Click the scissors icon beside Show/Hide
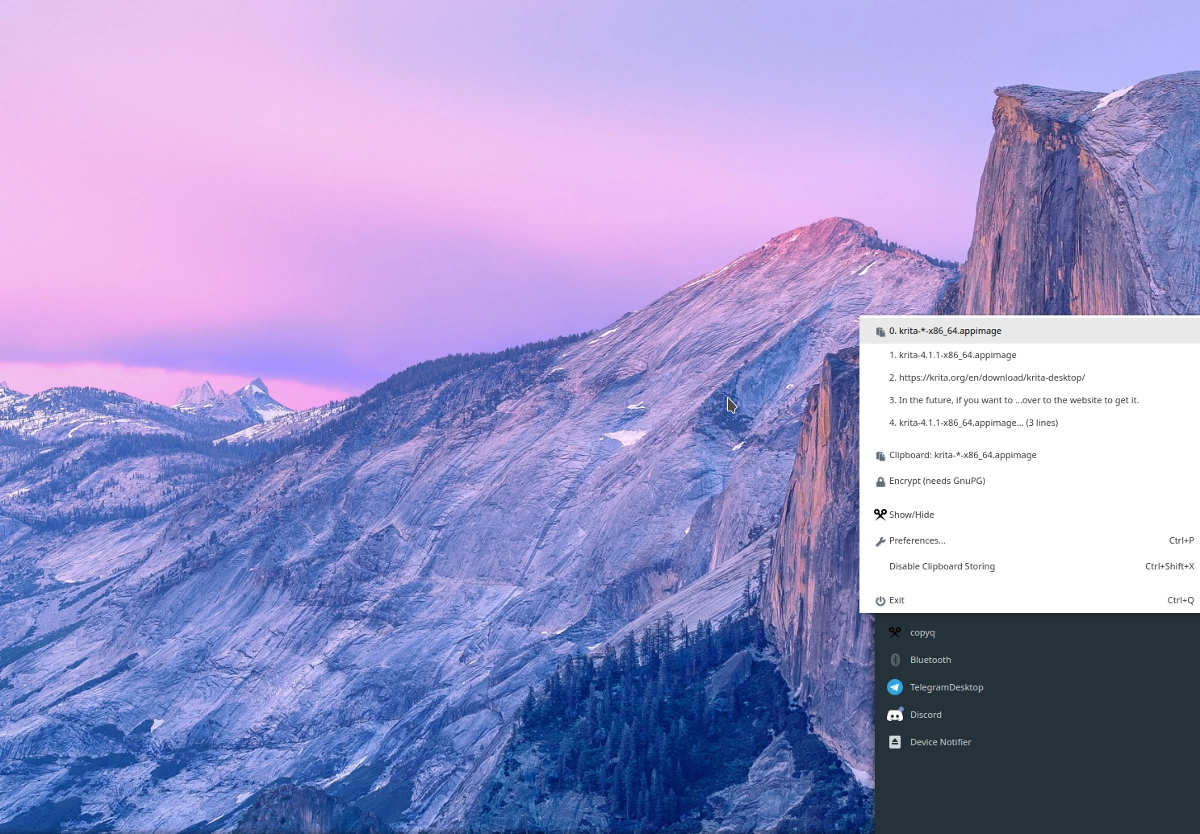The height and width of the screenshot is (834, 1200). point(880,515)
